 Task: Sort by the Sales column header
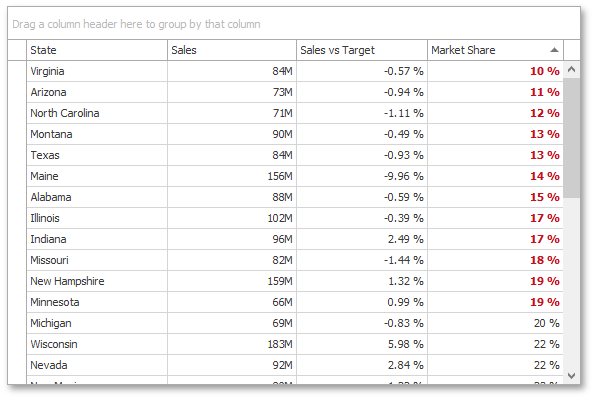[x=232, y=50]
